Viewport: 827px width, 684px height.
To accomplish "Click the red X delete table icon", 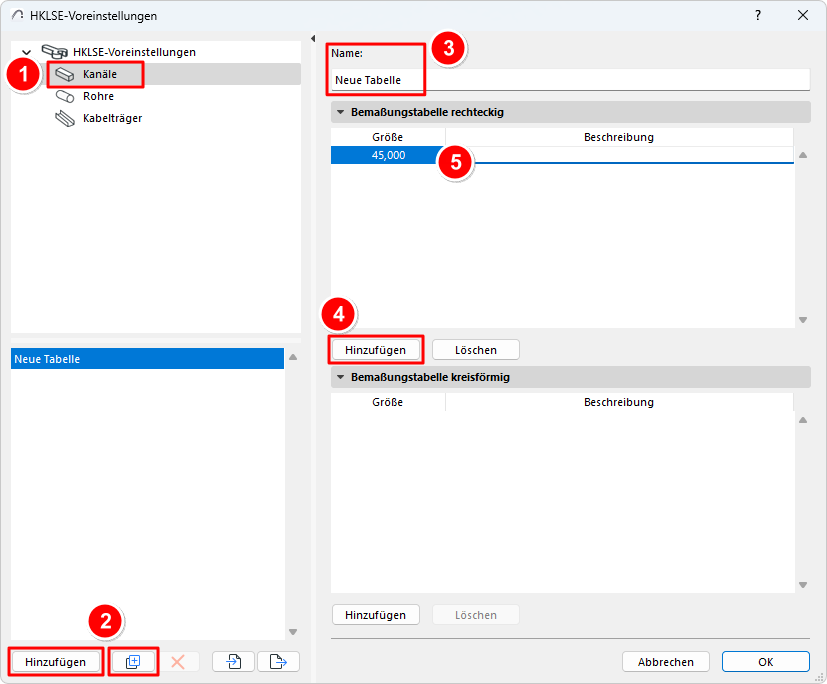I will [178, 661].
